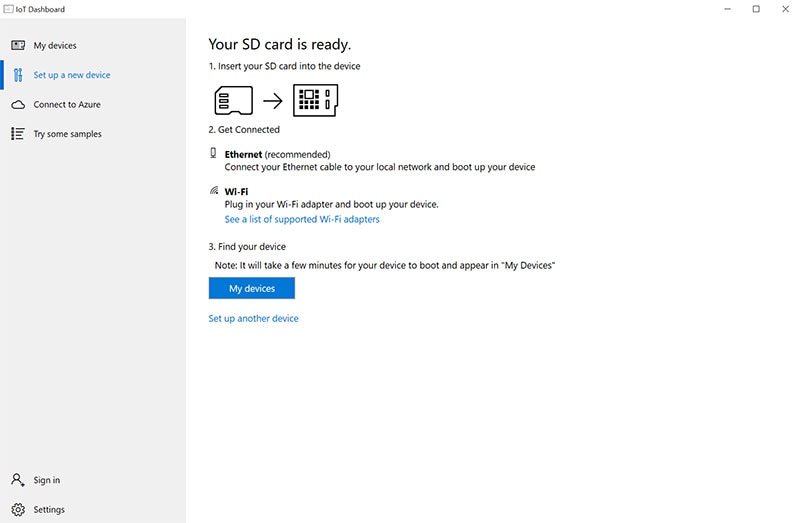Click the Wi-Fi signal icon
This screenshot has width=800, height=523.
click(x=213, y=189)
